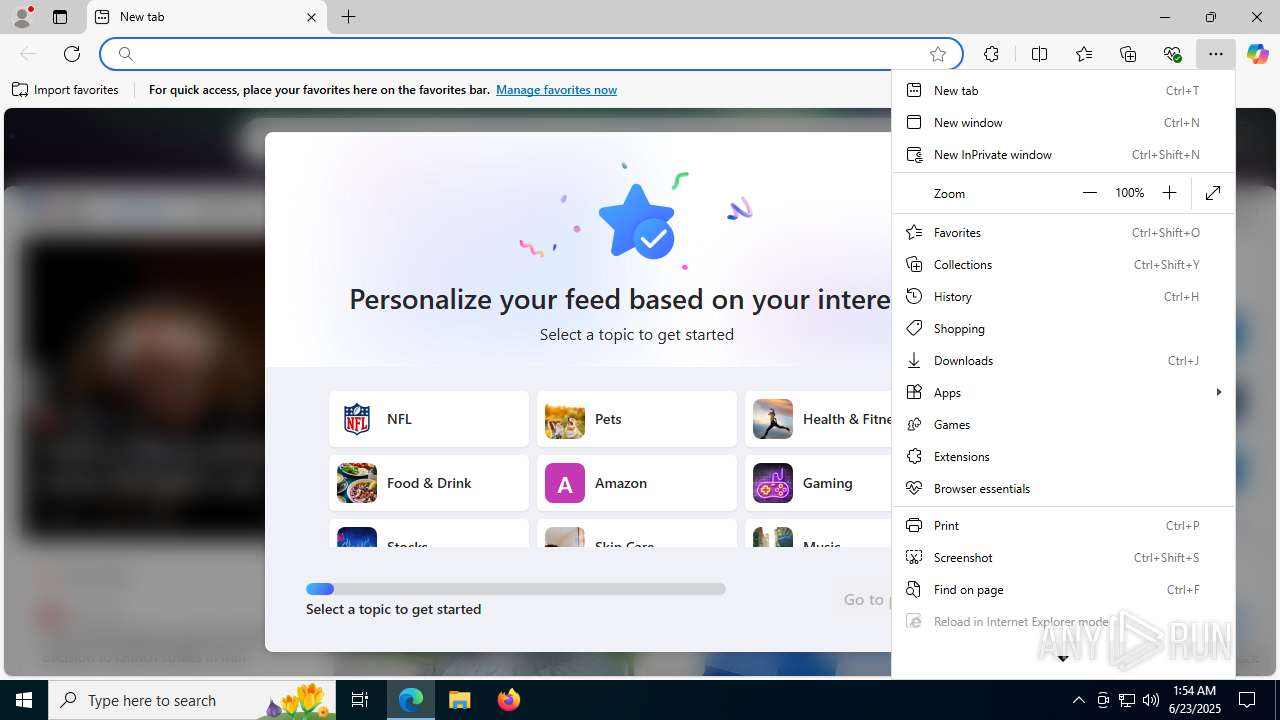
Task: Open the Windows Start menu
Action: 24,700
